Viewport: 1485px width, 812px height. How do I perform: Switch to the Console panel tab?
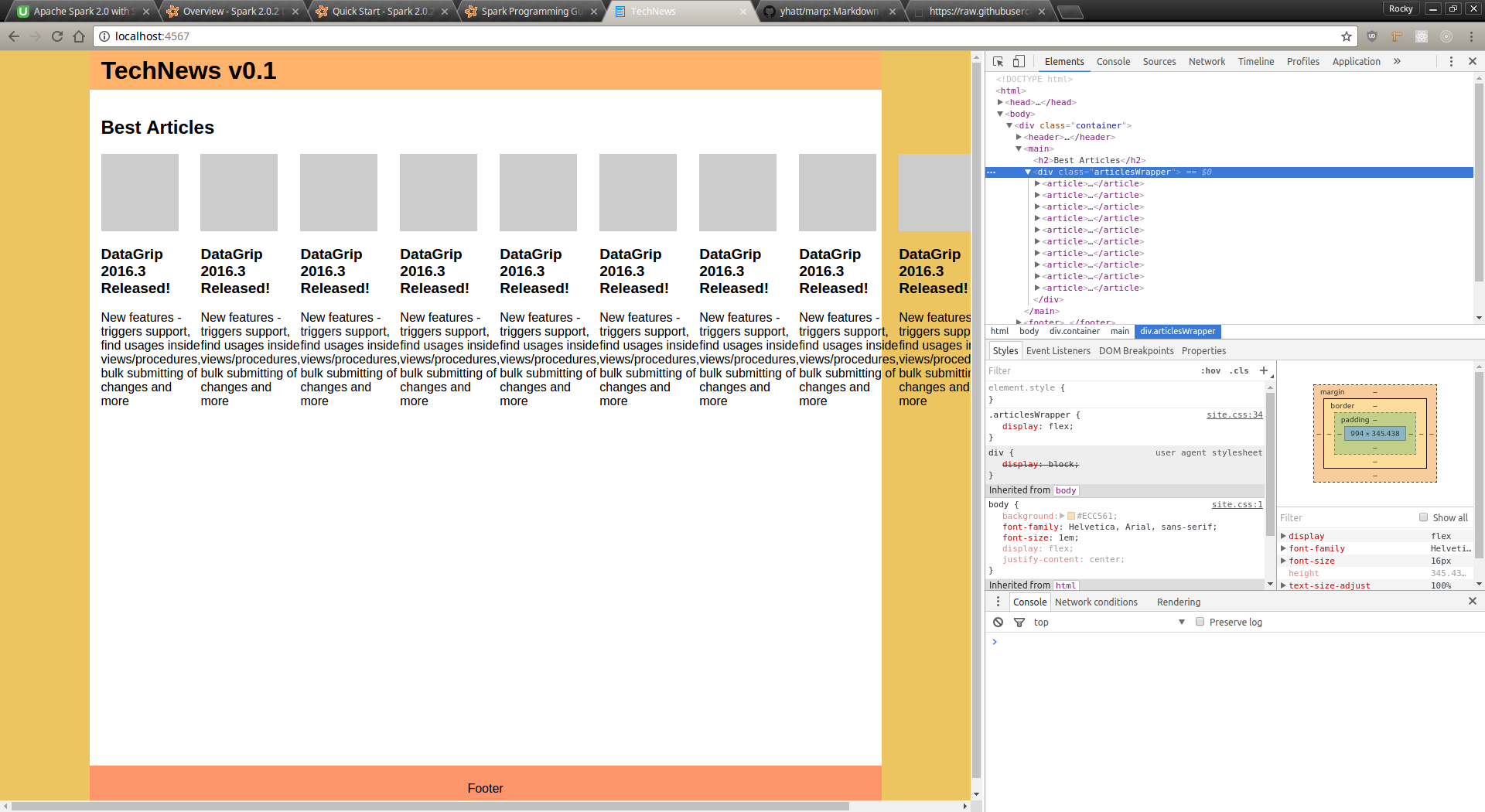tap(1113, 61)
